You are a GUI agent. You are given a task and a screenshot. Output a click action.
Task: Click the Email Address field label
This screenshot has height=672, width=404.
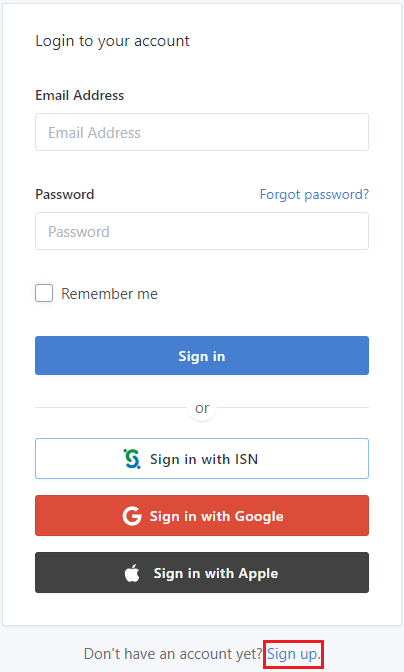80,95
